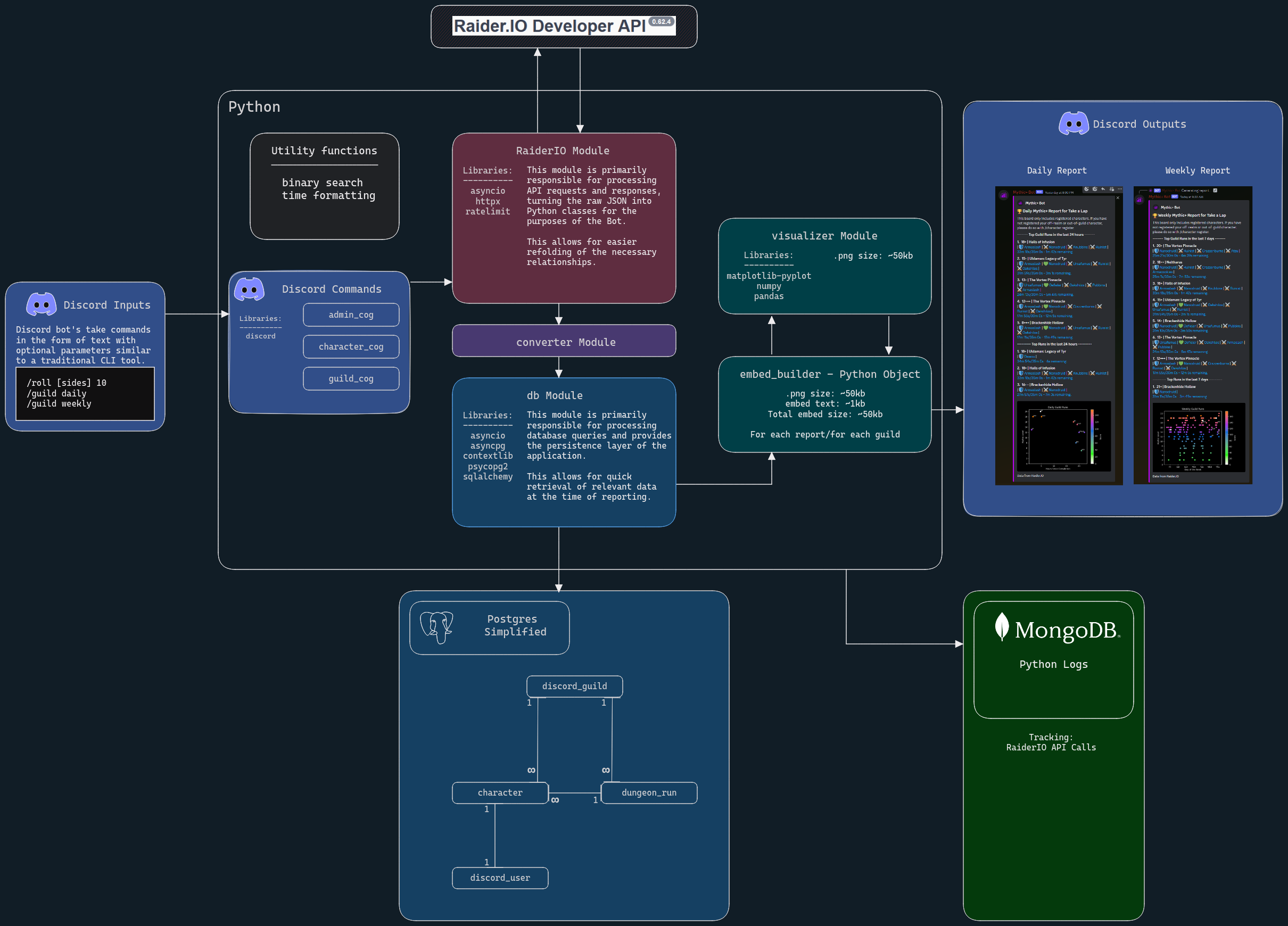The height and width of the screenshot is (926, 1288).
Task: Click the 0.62.4 version badge
Action: pos(662,22)
